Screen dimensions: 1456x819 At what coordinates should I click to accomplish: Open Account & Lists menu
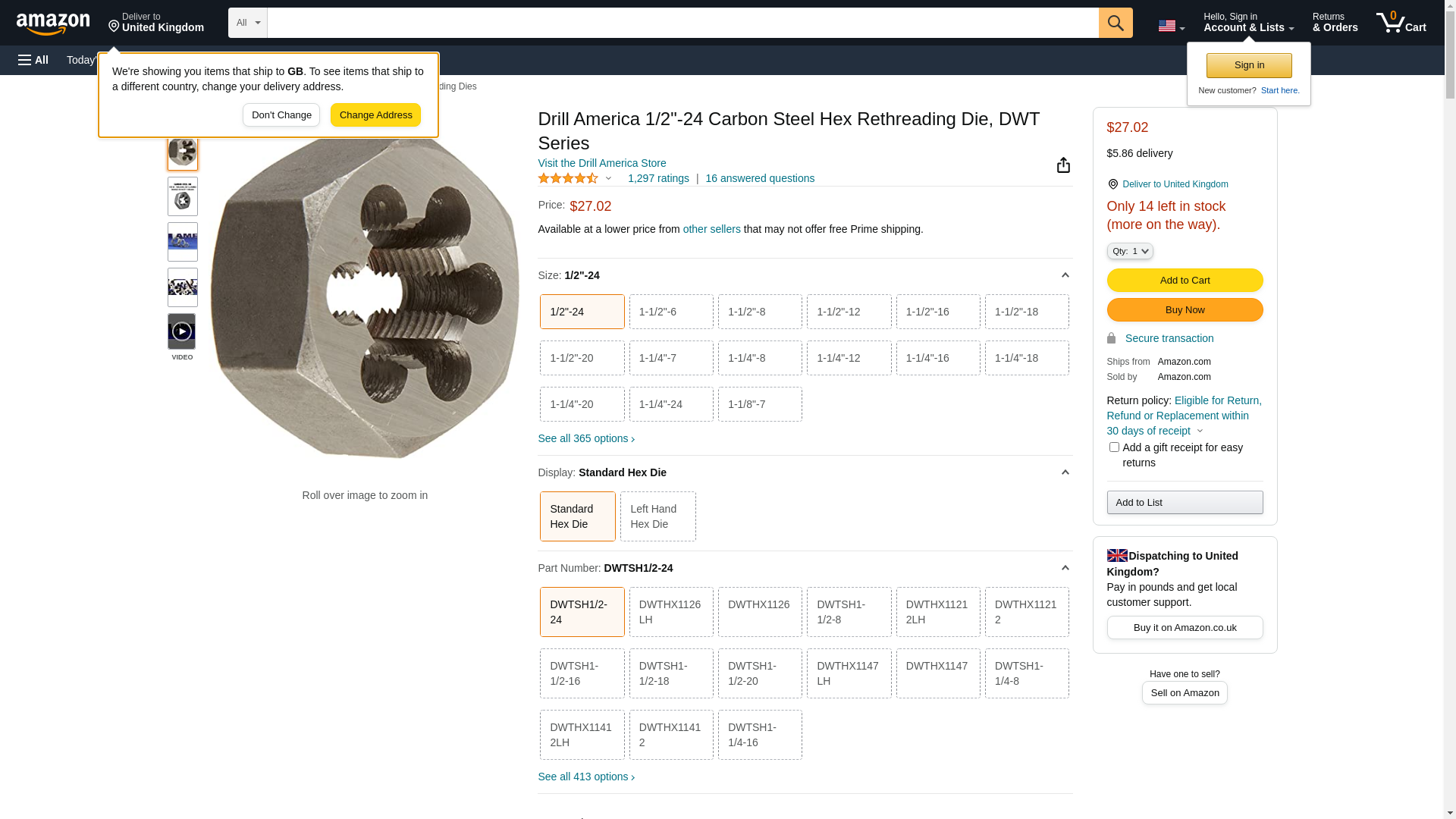pos(1247,23)
